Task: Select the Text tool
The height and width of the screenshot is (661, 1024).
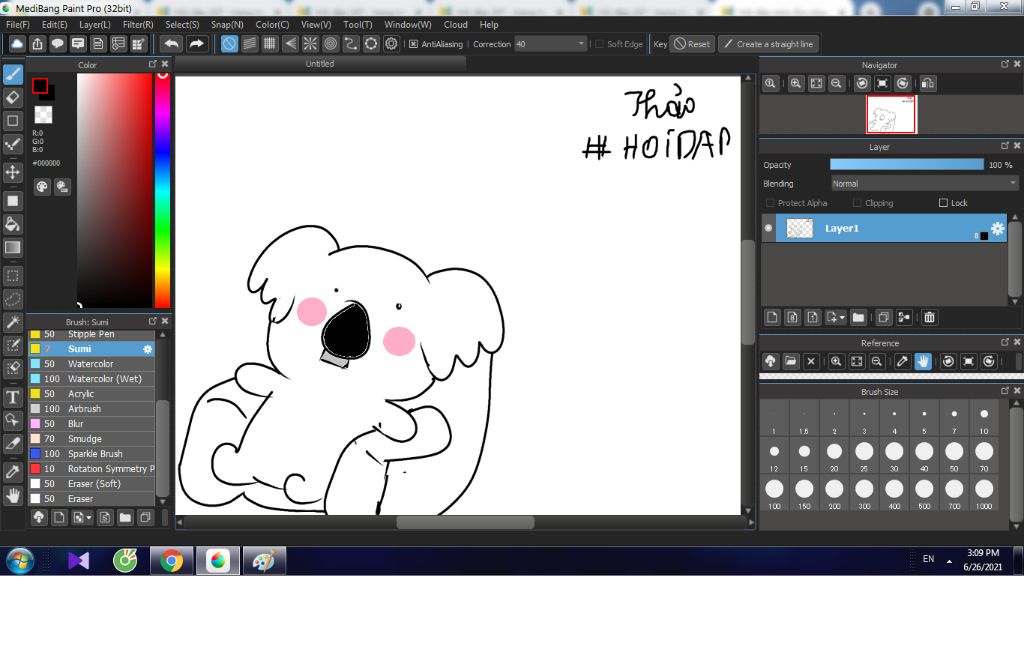Action: coord(12,397)
